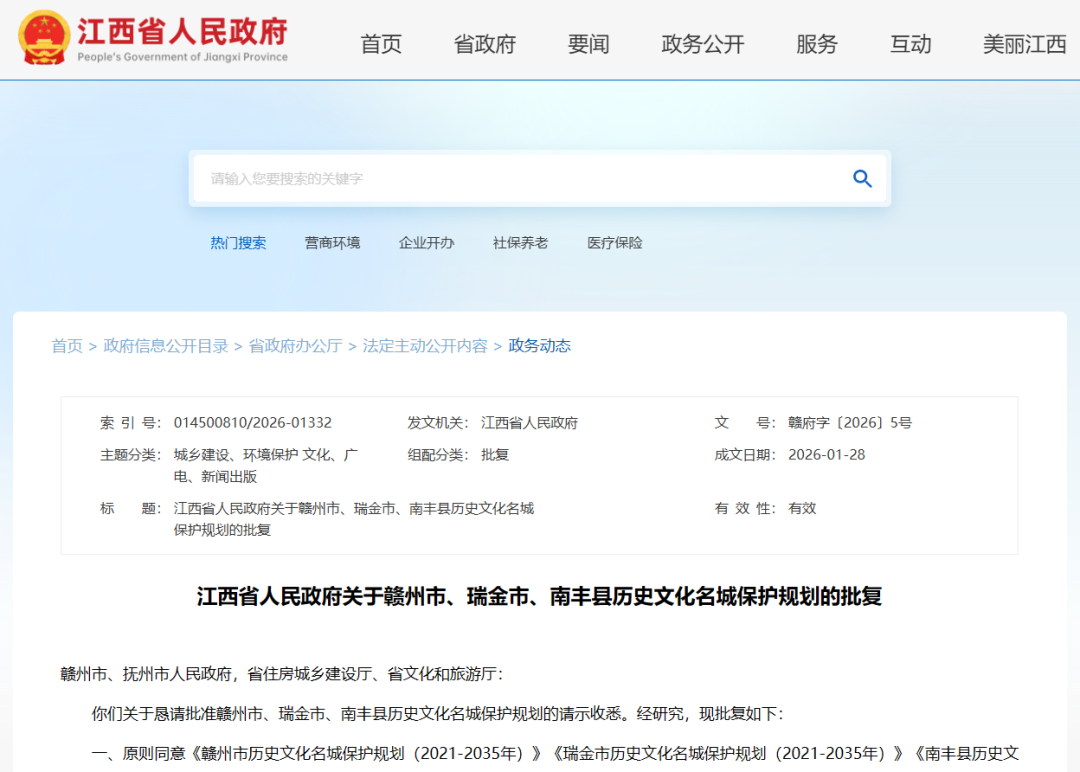Go to 首页 in the breadcrumb
This screenshot has height=772, width=1080.
point(67,346)
